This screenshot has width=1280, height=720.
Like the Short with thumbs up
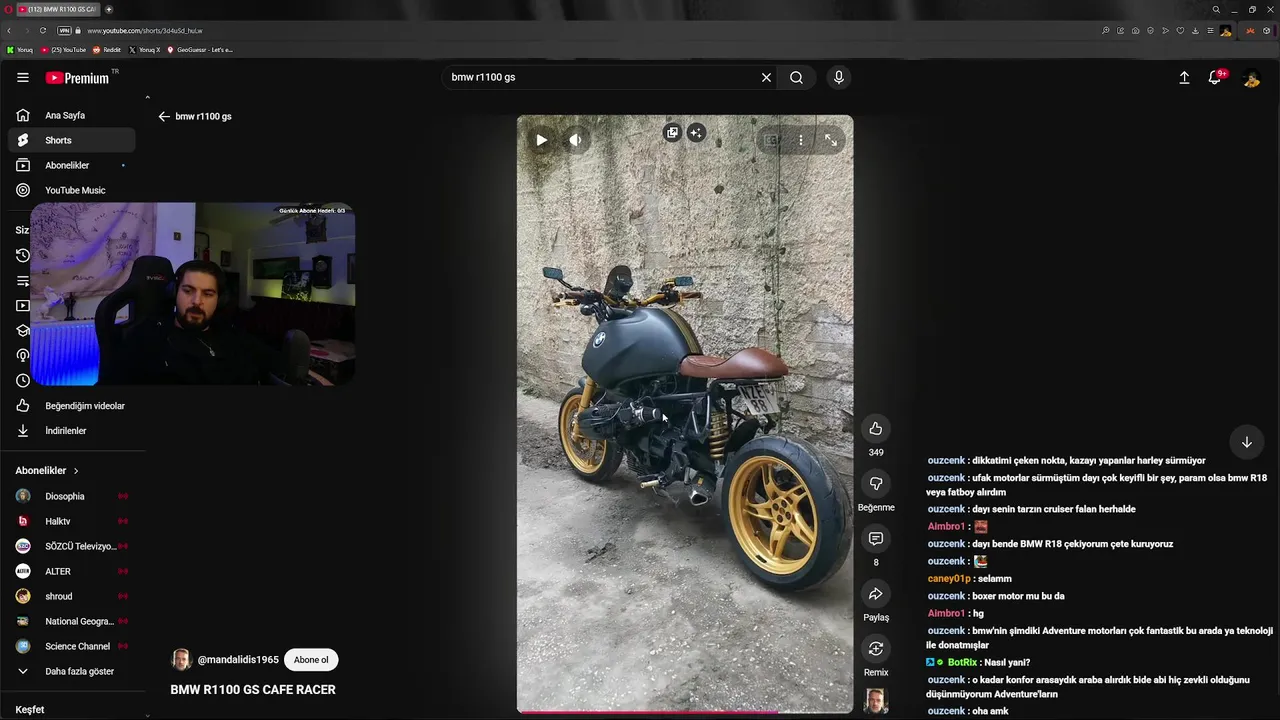(x=876, y=428)
